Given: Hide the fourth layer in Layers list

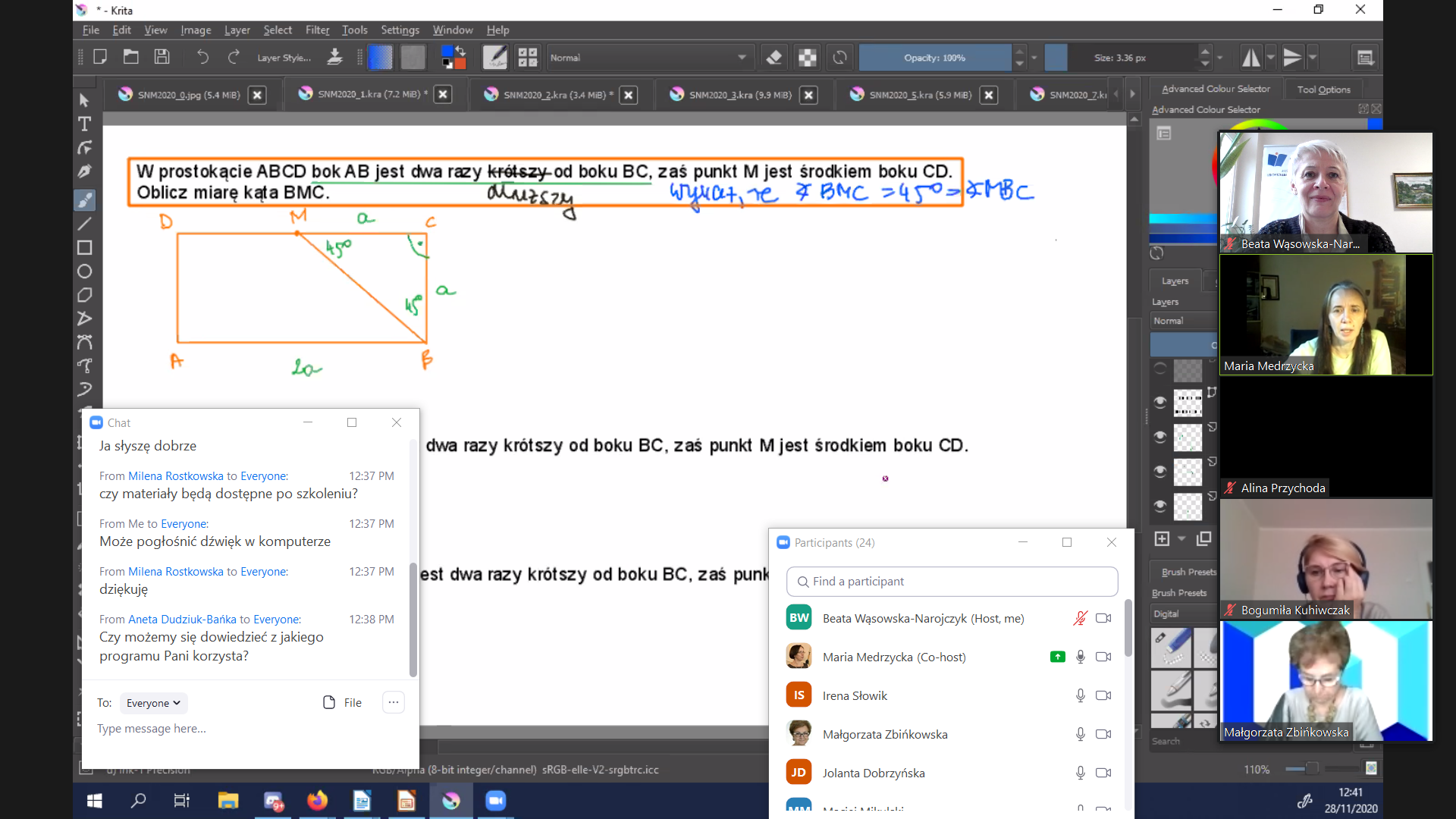Looking at the screenshot, I should click(1160, 471).
